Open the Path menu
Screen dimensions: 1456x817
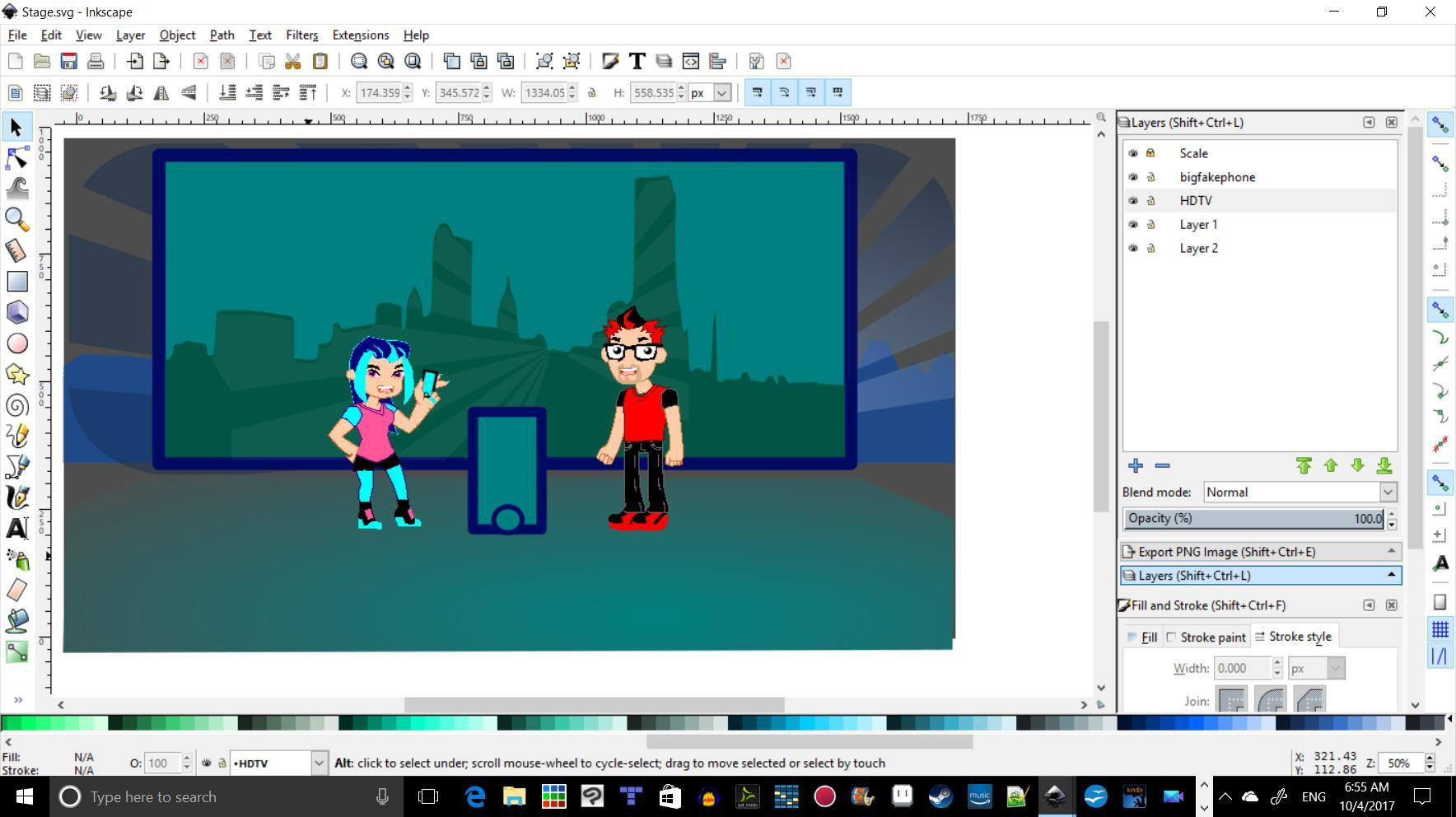(x=222, y=35)
